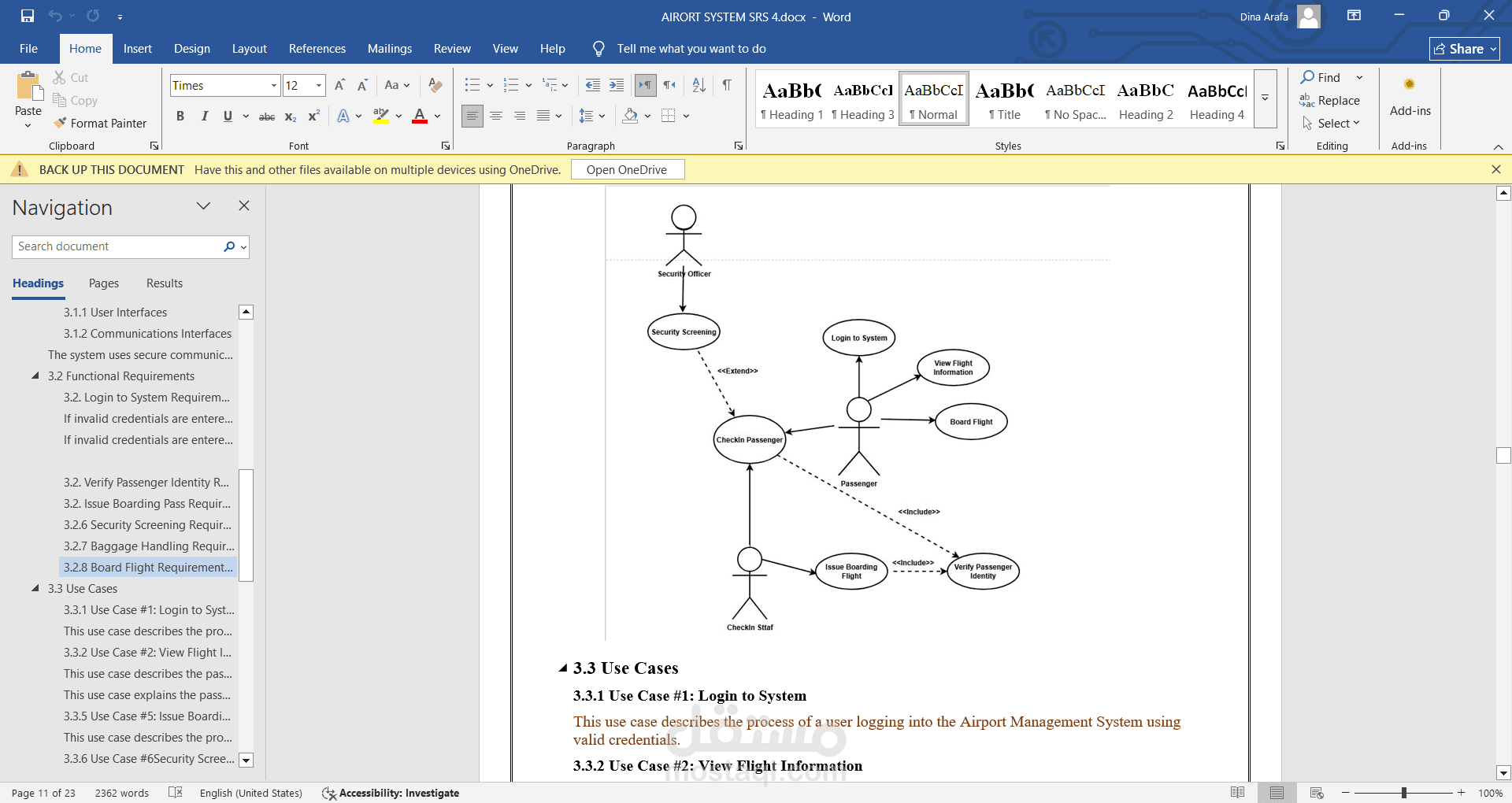This screenshot has width=1512, height=803.
Task: Open the Select dropdown in Editing
Action: pyautogui.click(x=1331, y=123)
